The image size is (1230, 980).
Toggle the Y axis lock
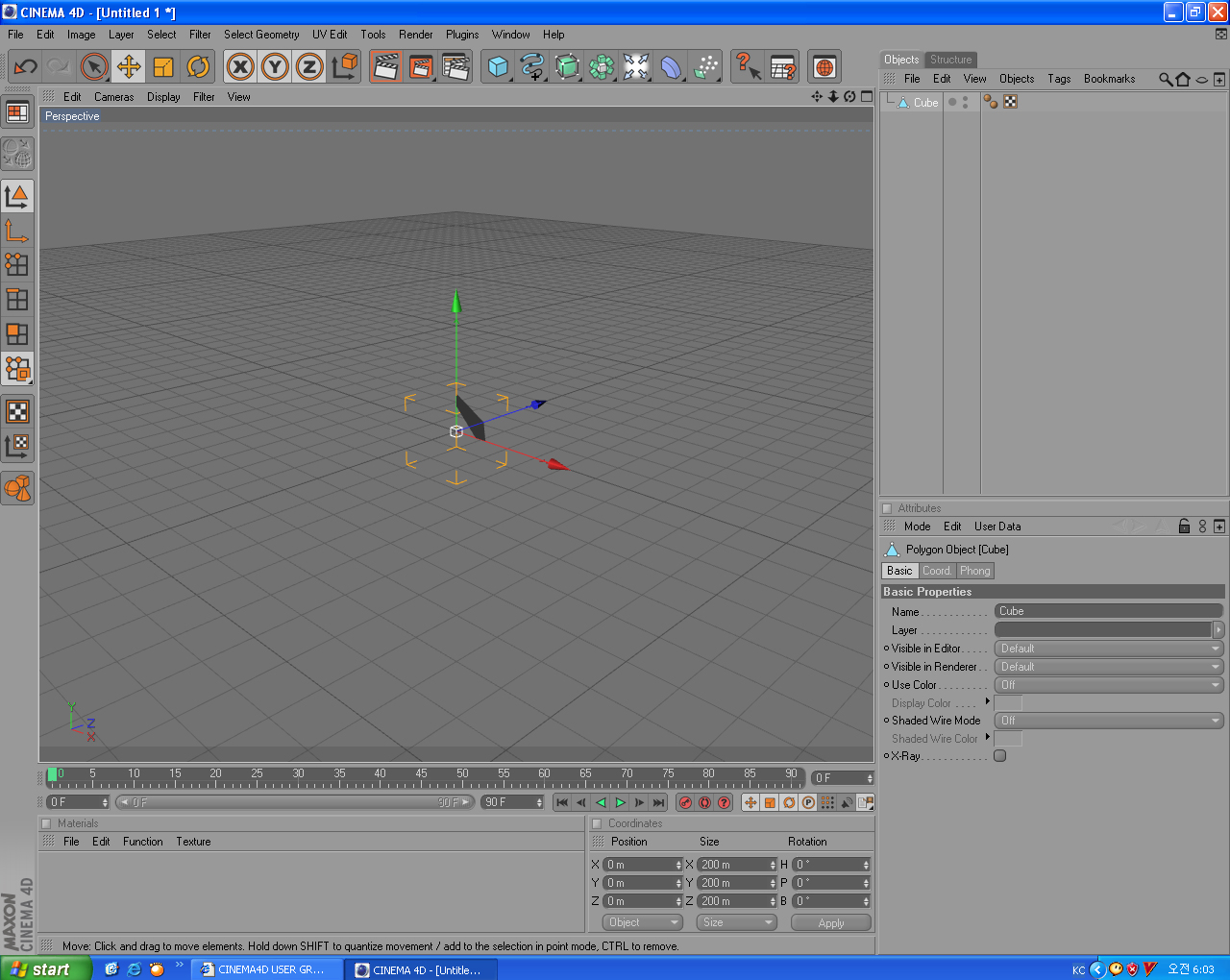click(x=275, y=66)
